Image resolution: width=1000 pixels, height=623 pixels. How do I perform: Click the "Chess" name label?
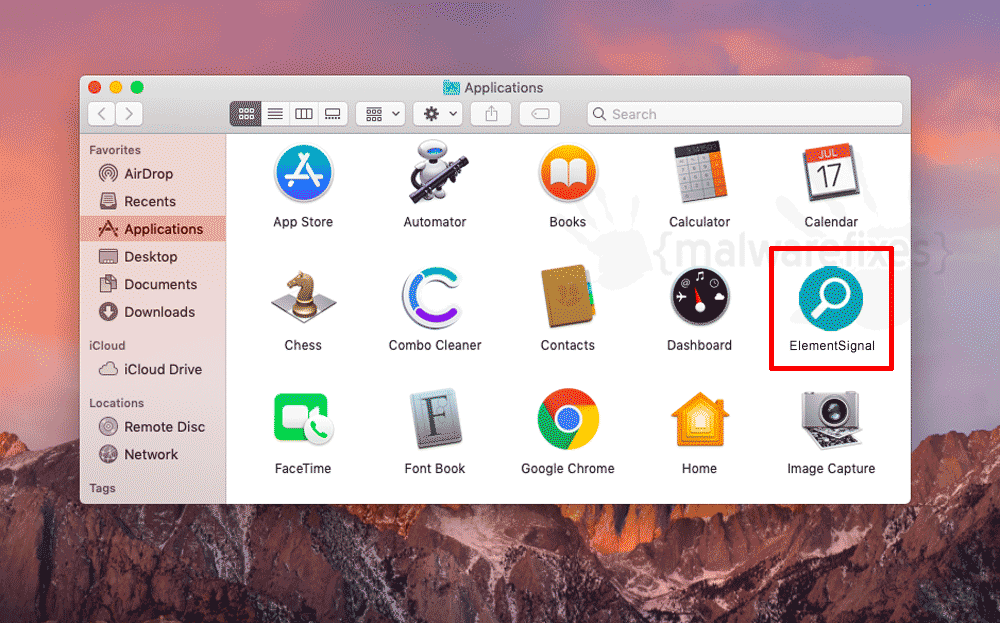coord(303,346)
